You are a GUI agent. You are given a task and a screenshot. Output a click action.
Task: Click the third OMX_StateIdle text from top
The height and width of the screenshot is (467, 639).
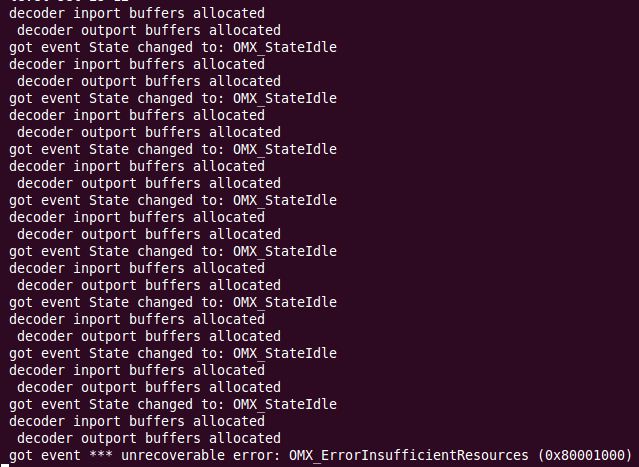click(285, 149)
